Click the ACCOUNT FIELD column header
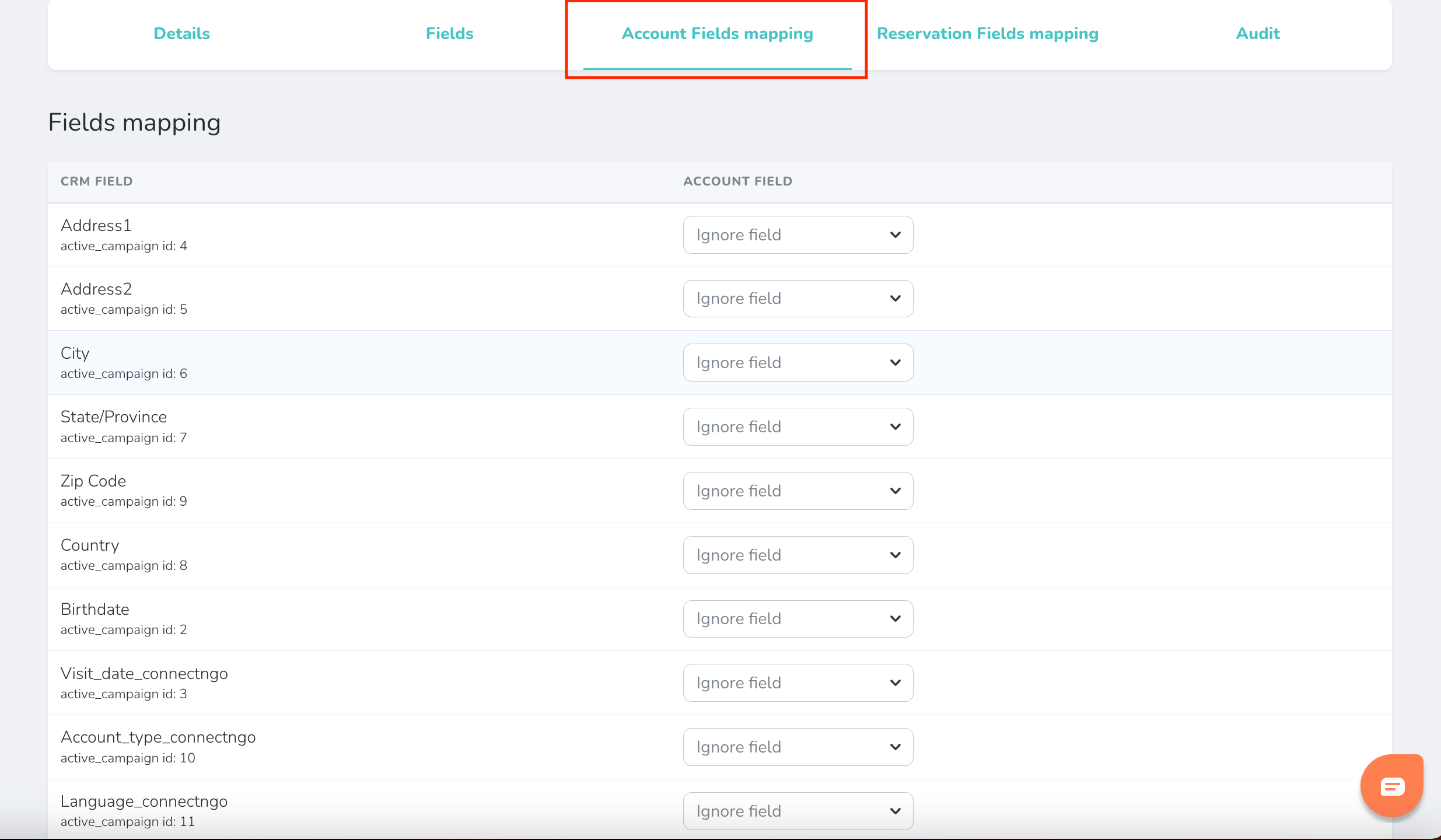The image size is (1441, 840). (737, 181)
